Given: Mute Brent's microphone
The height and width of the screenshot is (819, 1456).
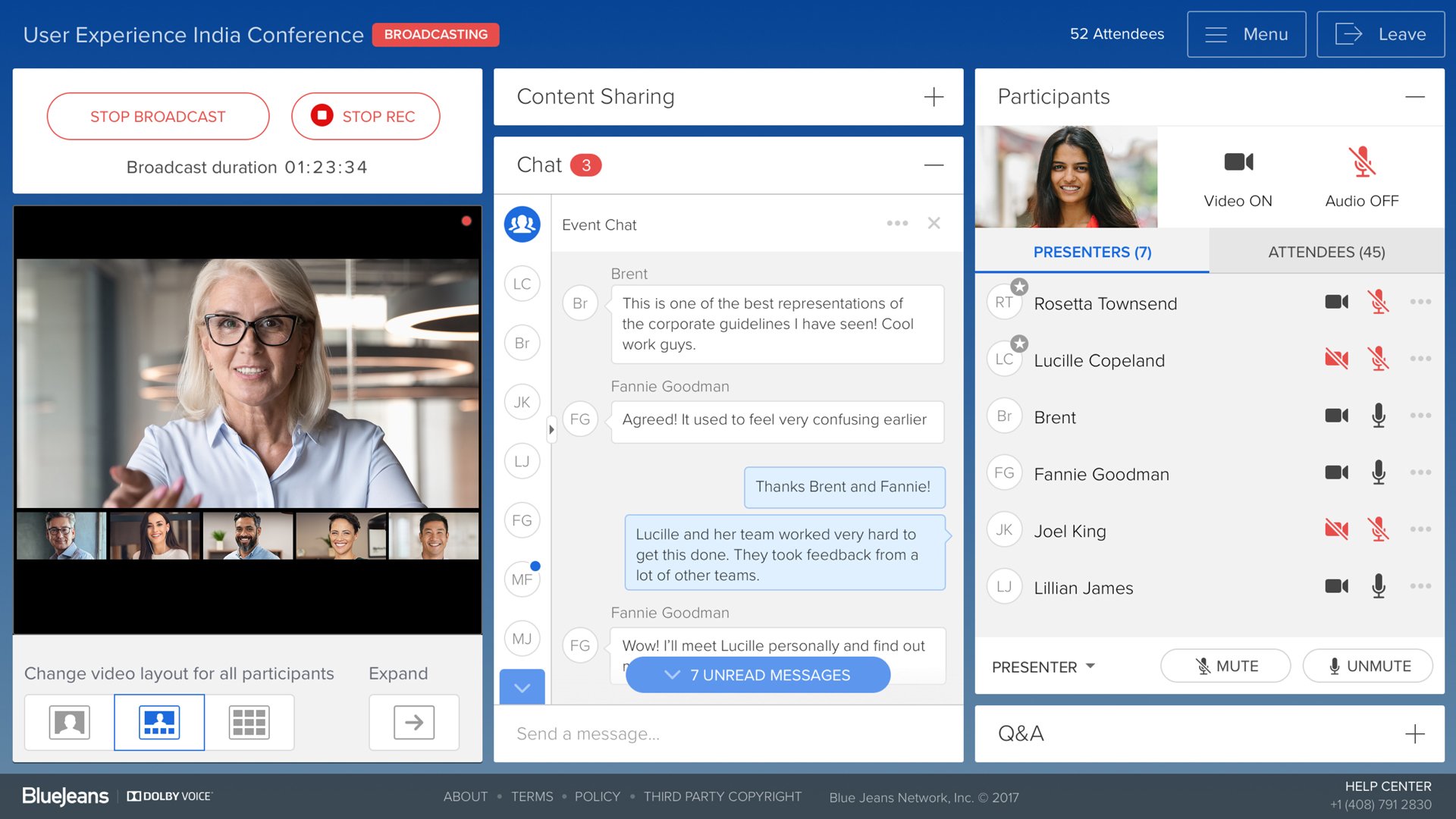Looking at the screenshot, I should coord(1379,415).
